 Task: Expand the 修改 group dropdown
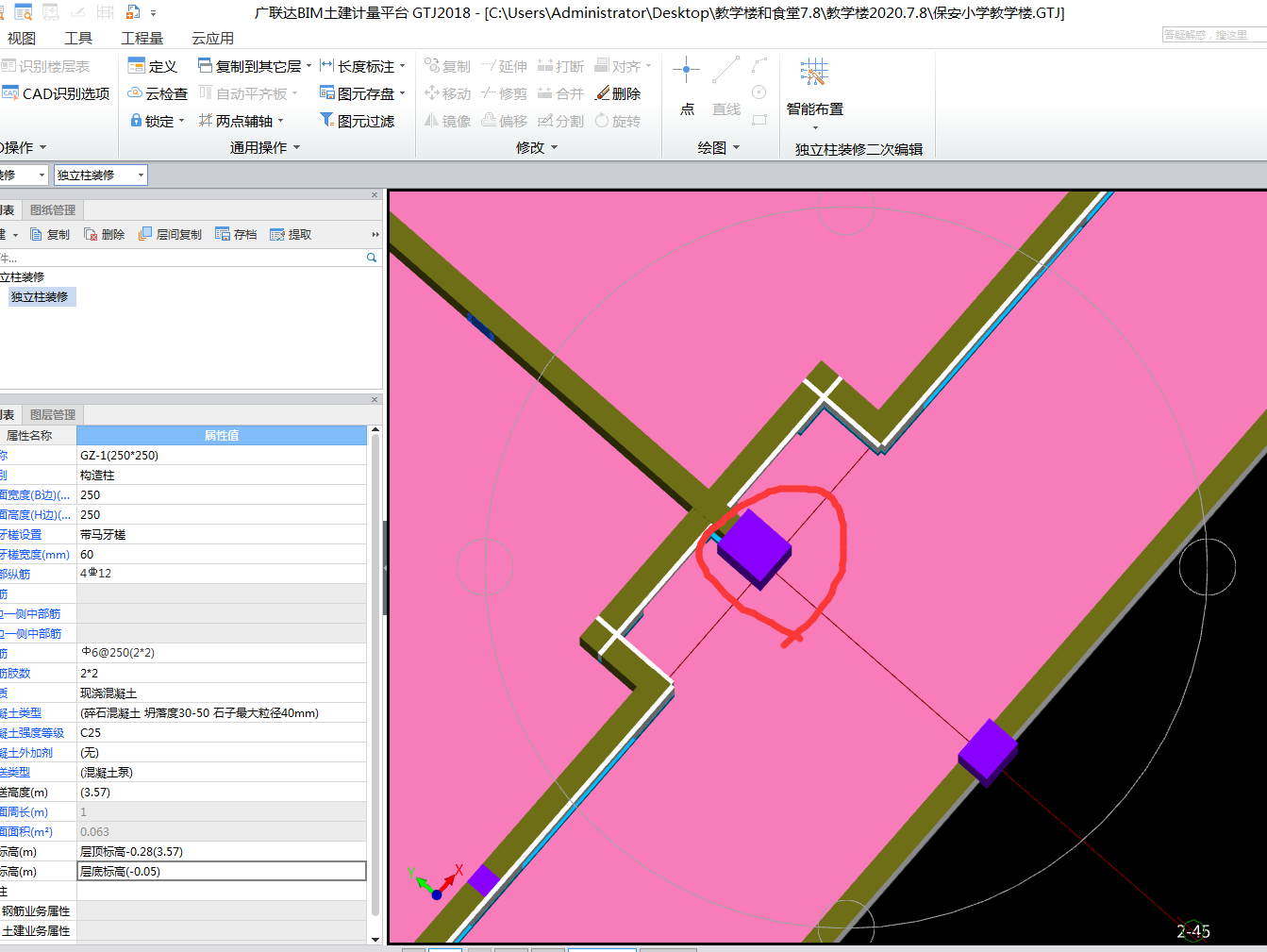point(554,147)
